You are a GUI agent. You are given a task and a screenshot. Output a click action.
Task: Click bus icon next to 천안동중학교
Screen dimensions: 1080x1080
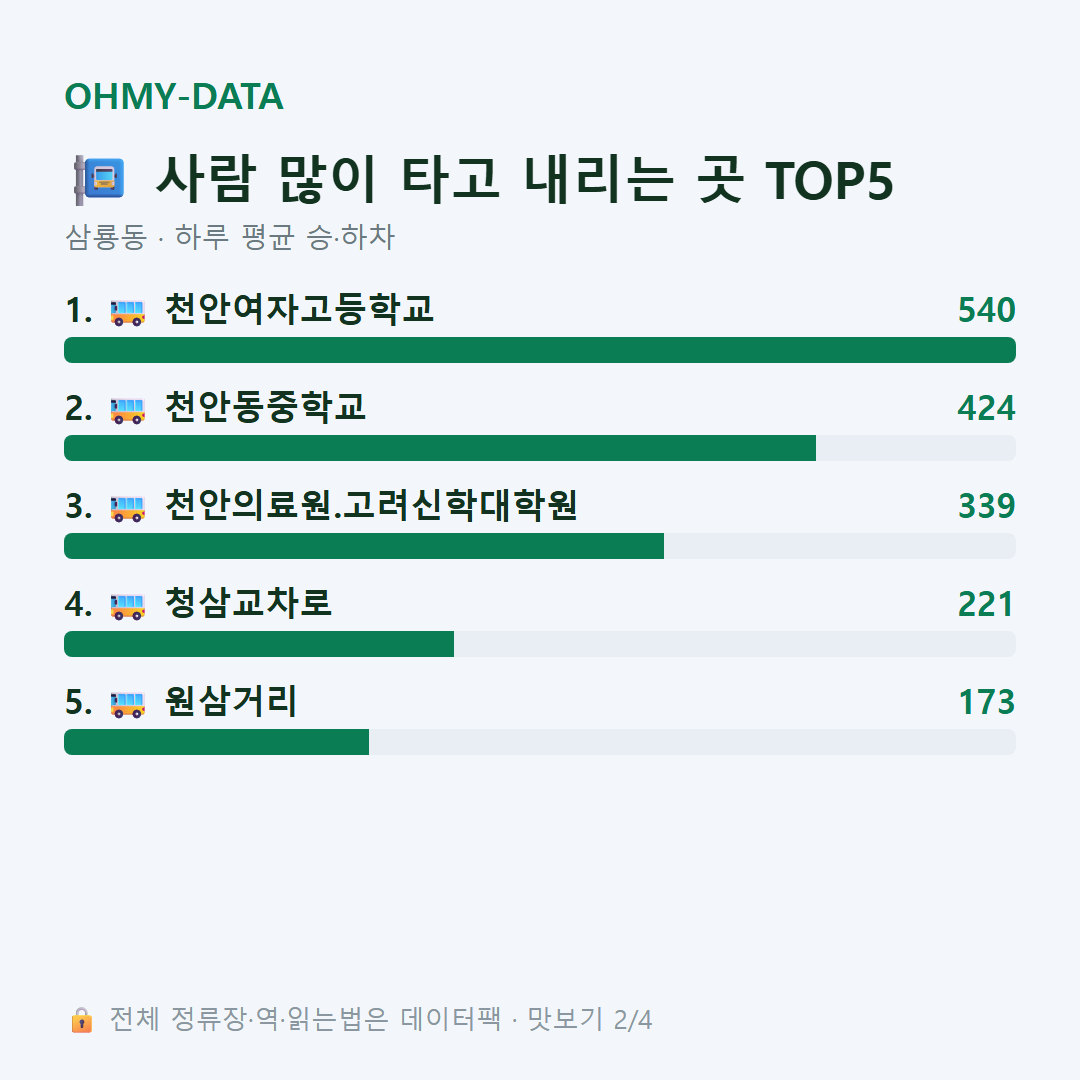point(127,411)
